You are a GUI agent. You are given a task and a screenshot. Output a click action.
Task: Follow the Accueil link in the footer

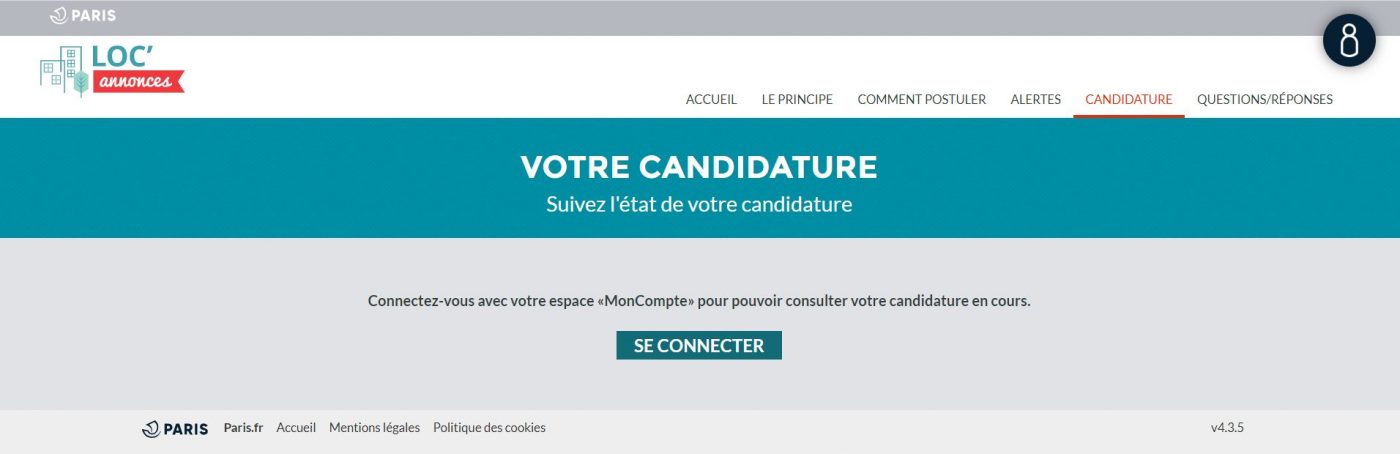point(296,427)
